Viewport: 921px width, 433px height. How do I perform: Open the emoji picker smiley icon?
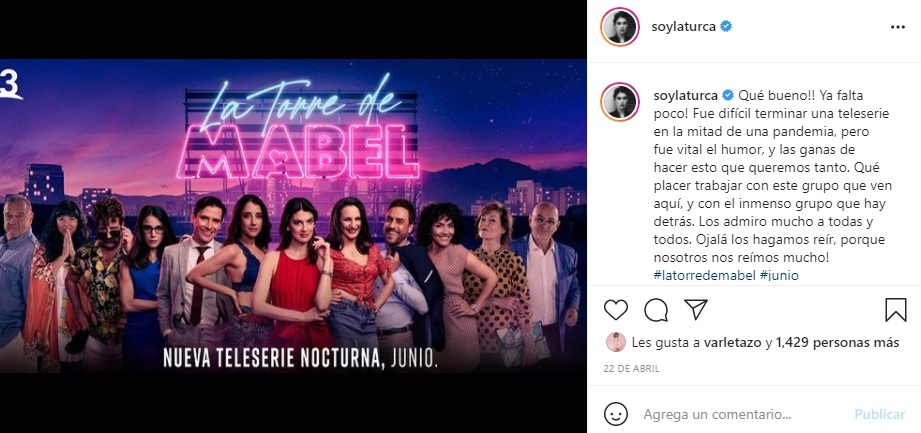coord(616,414)
